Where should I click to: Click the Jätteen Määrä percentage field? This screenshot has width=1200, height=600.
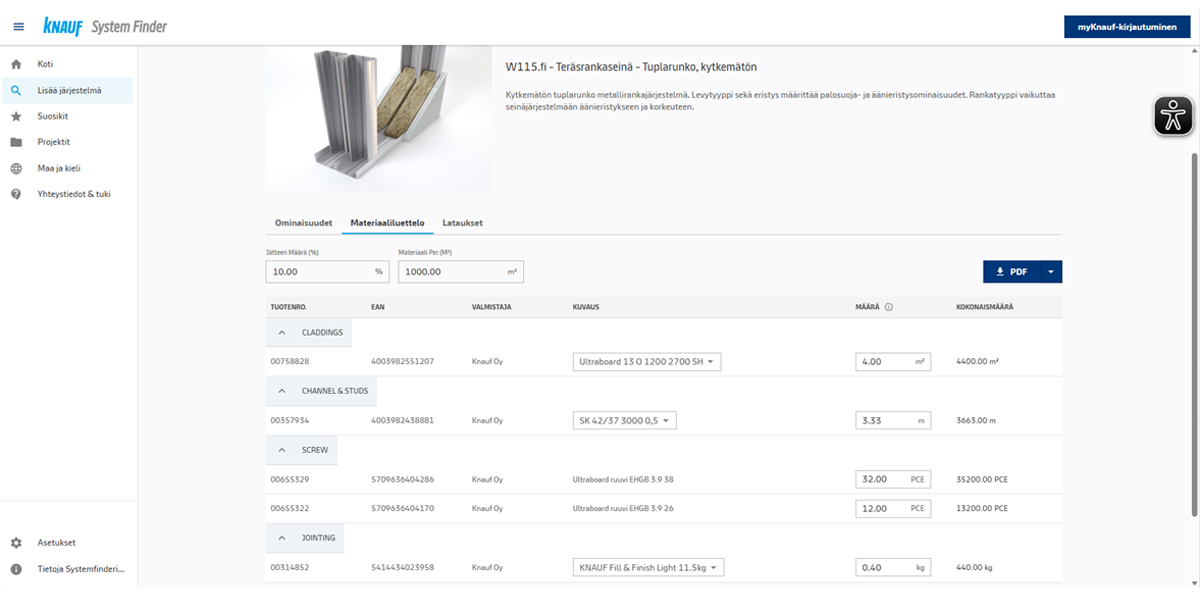pyautogui.click(x=318, y=271)
